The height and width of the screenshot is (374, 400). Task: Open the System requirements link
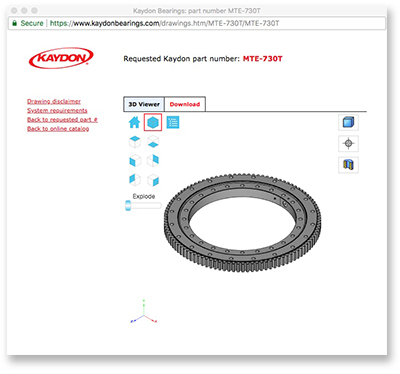click(57, 110)
